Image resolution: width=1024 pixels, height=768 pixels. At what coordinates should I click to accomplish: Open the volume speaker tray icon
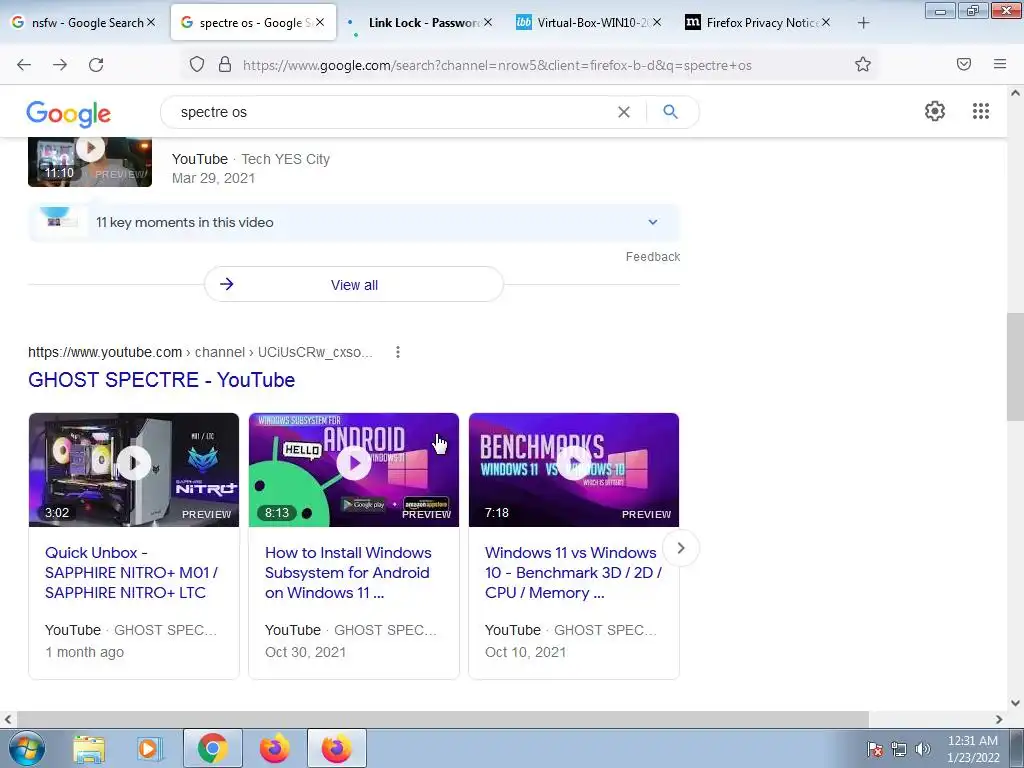(x=922, y=750)
